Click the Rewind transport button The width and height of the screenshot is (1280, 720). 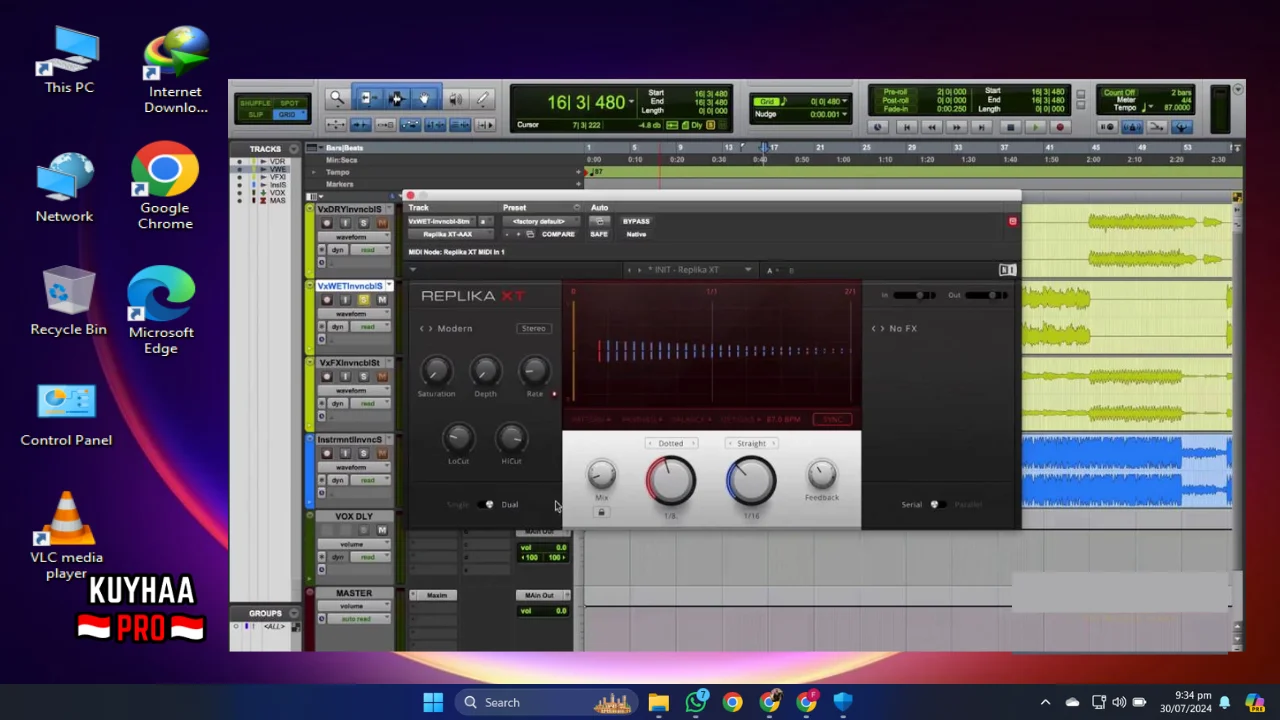(x=932, y=127)
